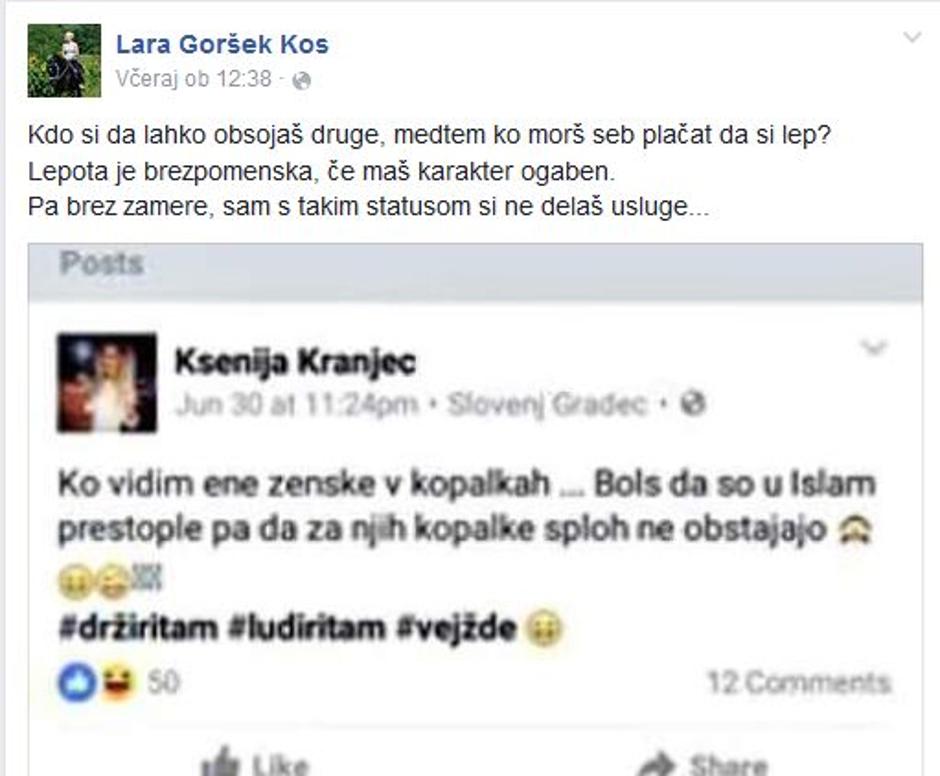Click the blue Like reaction icon
This screenshot has height=776, width=940.
coord(77,682)
